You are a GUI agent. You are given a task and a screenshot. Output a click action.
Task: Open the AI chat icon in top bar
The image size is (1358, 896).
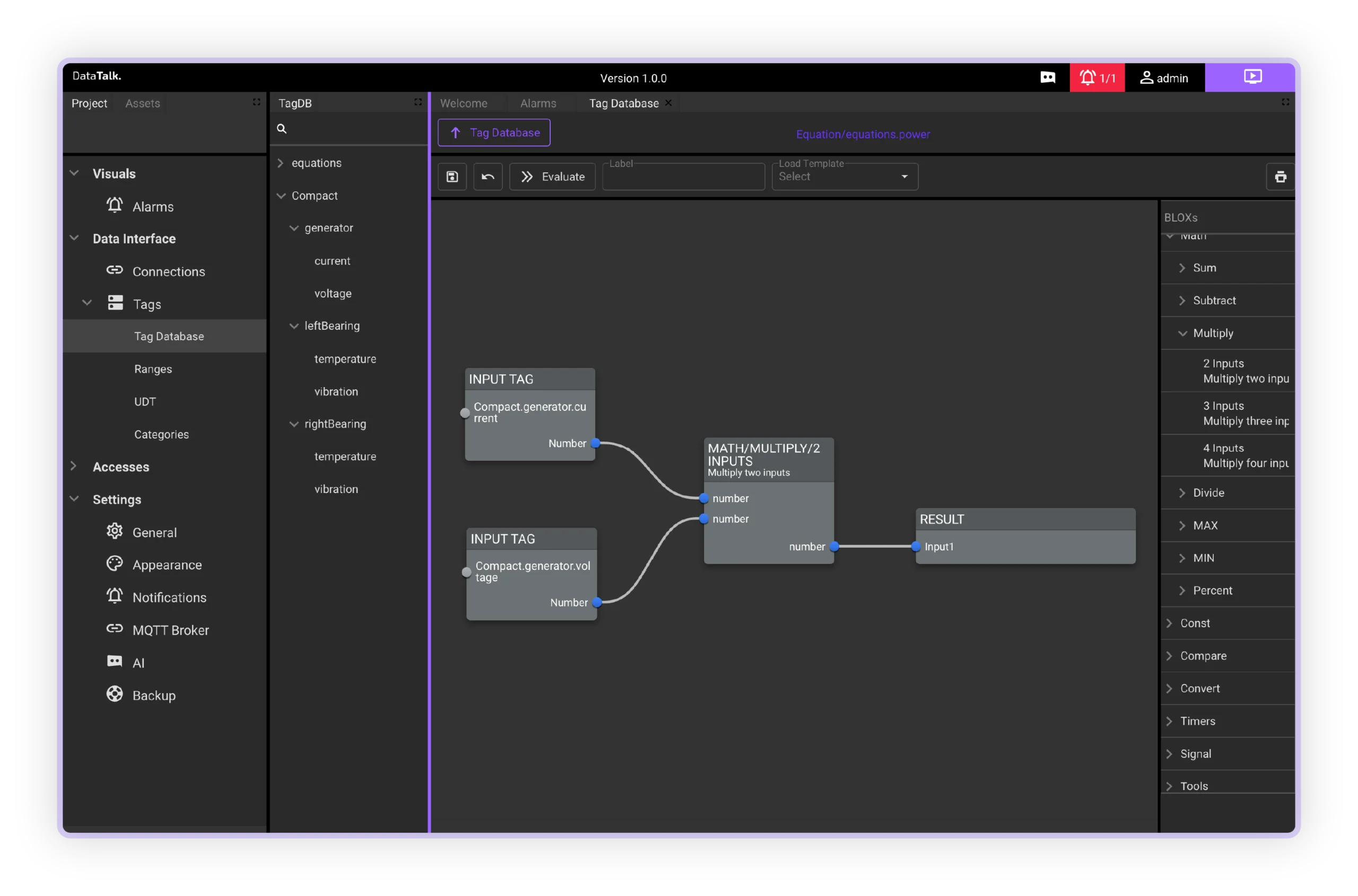(x=1048, y=78)
